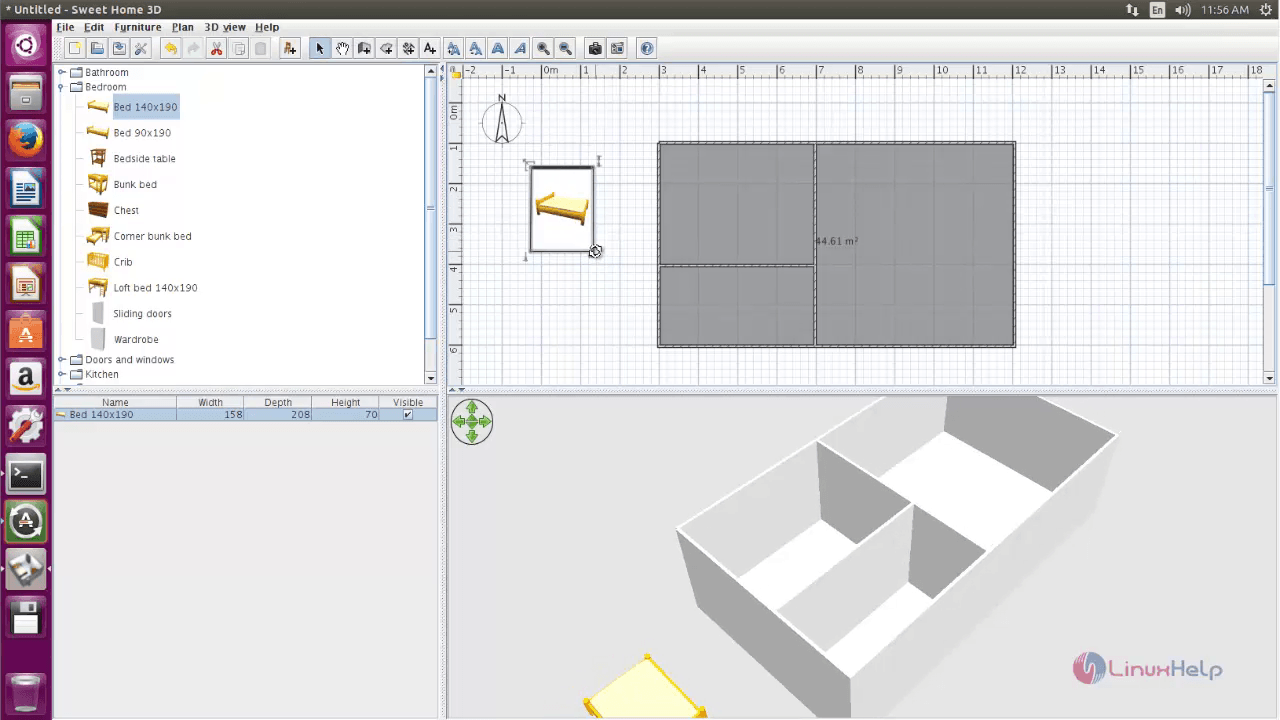Create photo with camera icon
Screen dimensions: 1280x720
(x=595, y=48)
